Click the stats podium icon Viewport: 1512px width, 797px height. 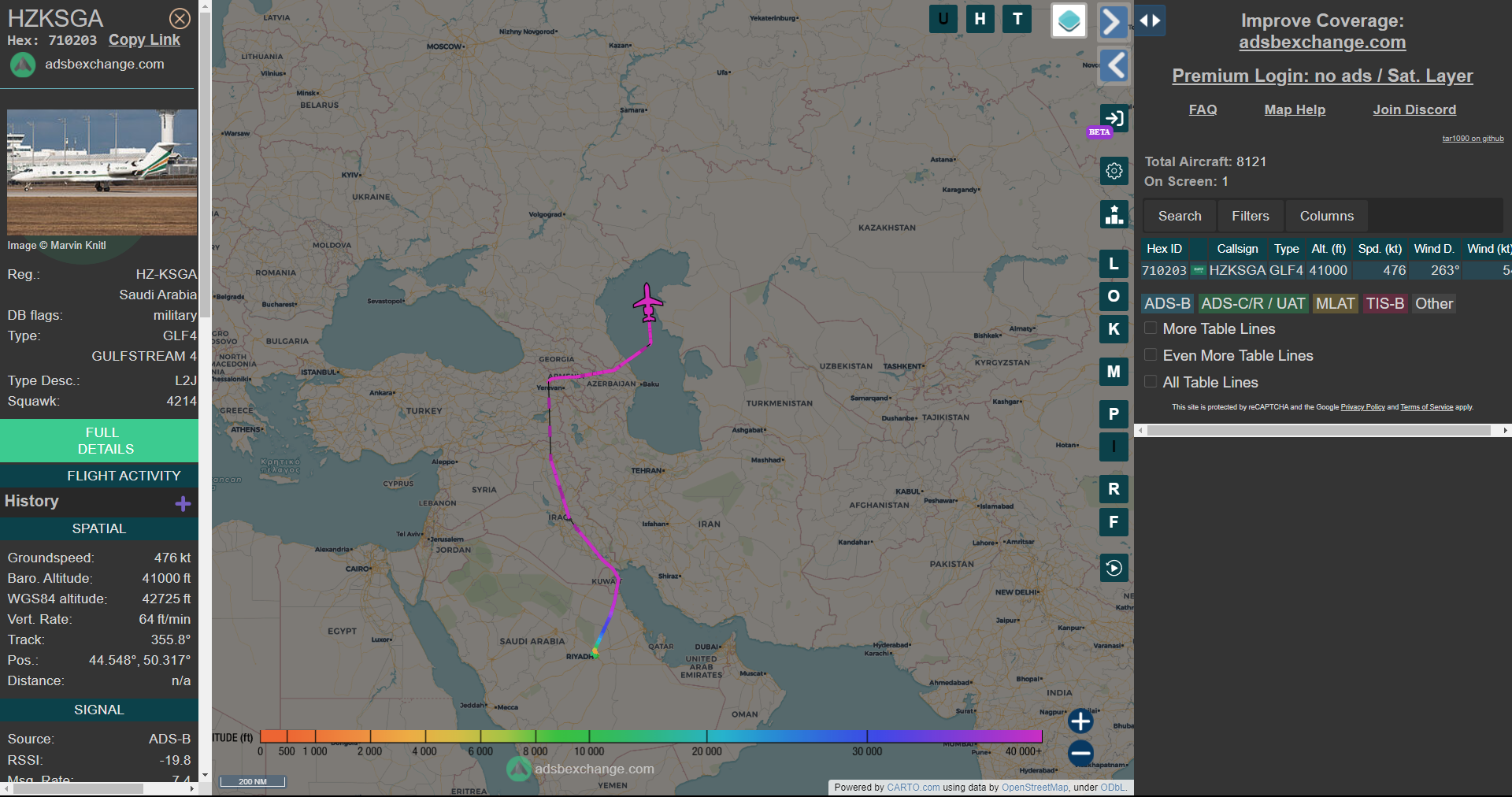pos(1114,214)
